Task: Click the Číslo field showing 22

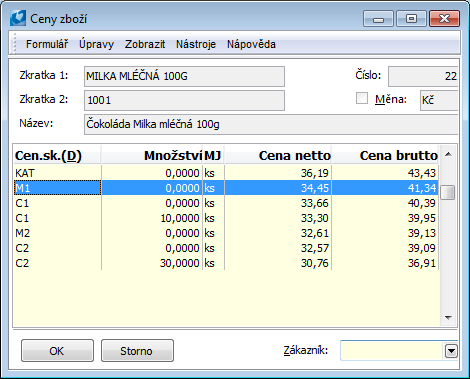Action: coord(423,76)
